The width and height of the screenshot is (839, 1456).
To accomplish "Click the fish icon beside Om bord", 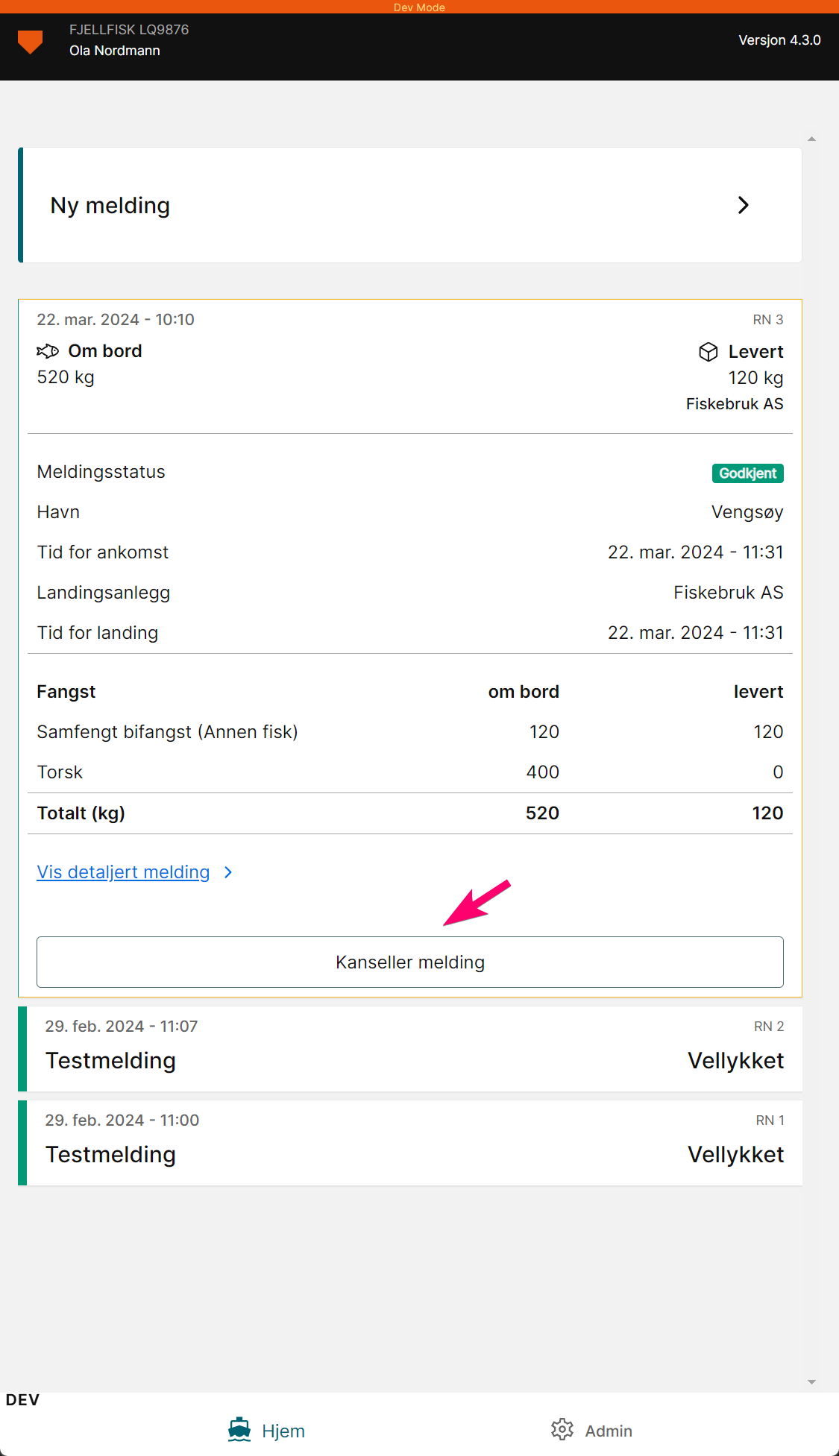I will 48,351.
